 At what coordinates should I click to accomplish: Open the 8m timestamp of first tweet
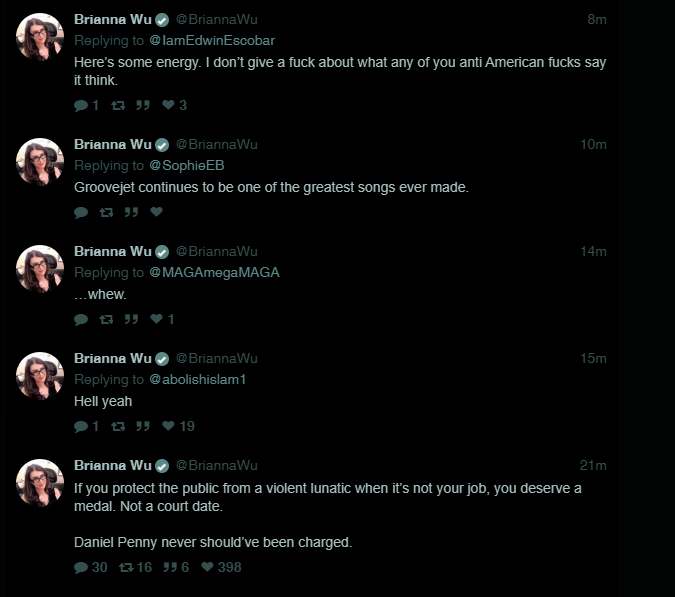(x=597, y=19)
